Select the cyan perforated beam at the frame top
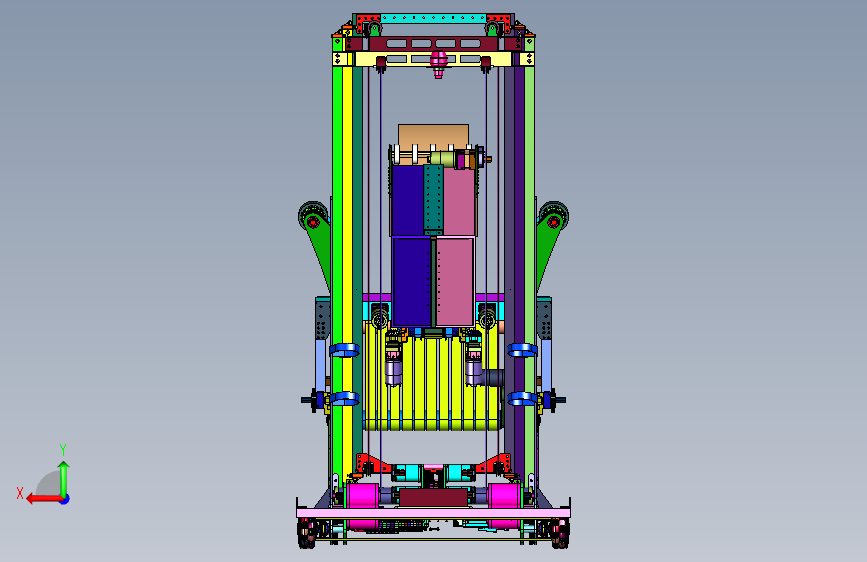 pyautogui.click(x=434, y=18)
